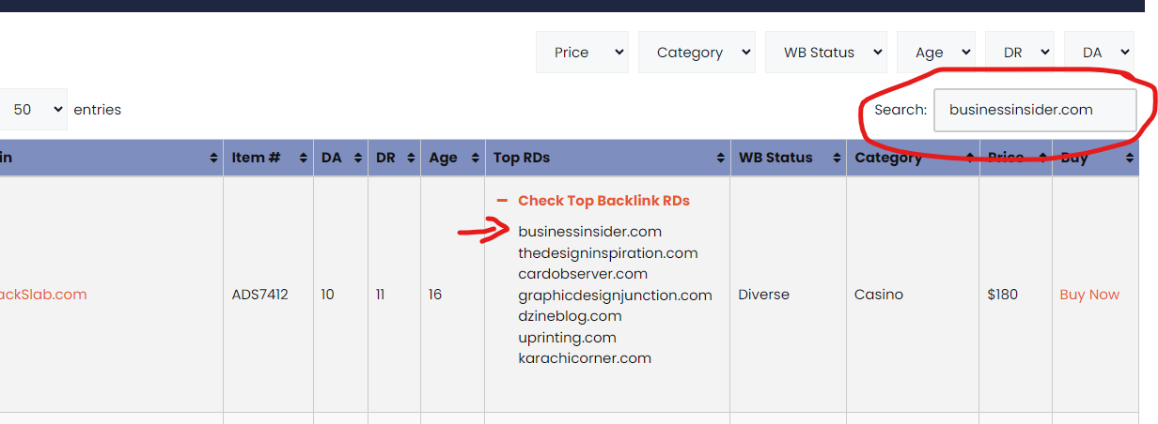Sort table by WB Status column header
Image resolution: width=1158 pixels, height=424 pixels.
pos(789,157)
